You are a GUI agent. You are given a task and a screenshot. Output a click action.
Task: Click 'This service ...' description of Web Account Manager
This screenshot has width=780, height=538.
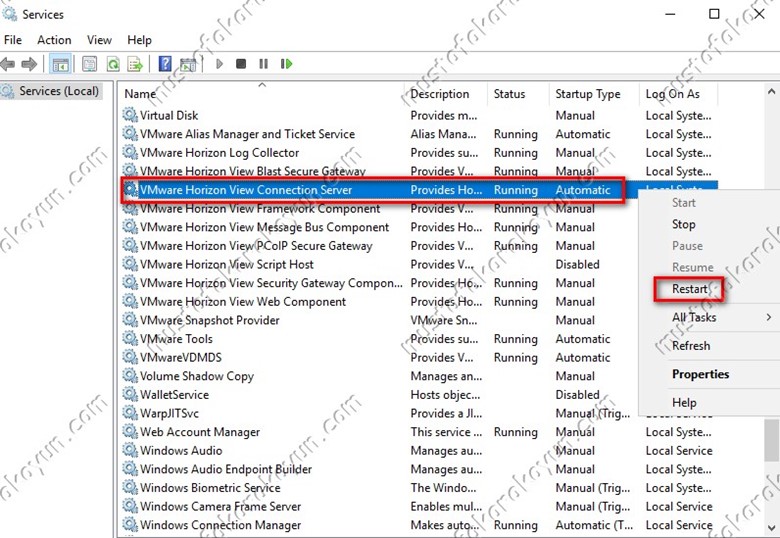(446, 432)
